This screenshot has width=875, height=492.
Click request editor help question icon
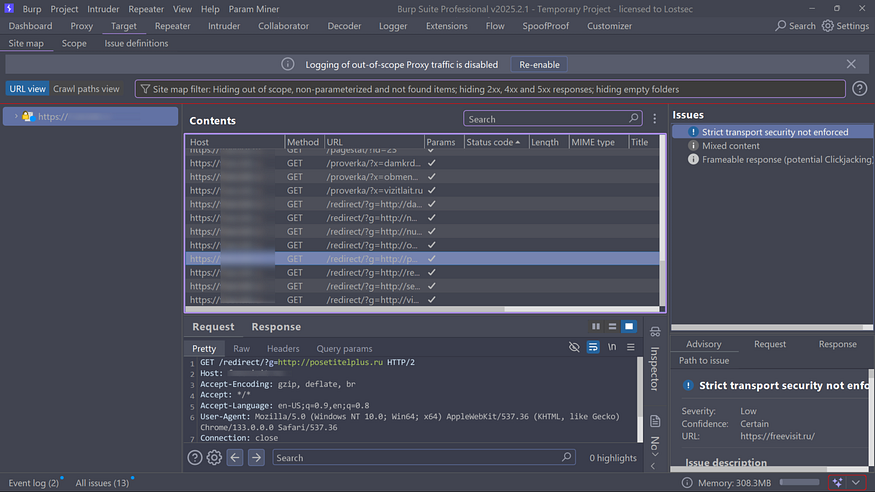[x=195, y=458]
